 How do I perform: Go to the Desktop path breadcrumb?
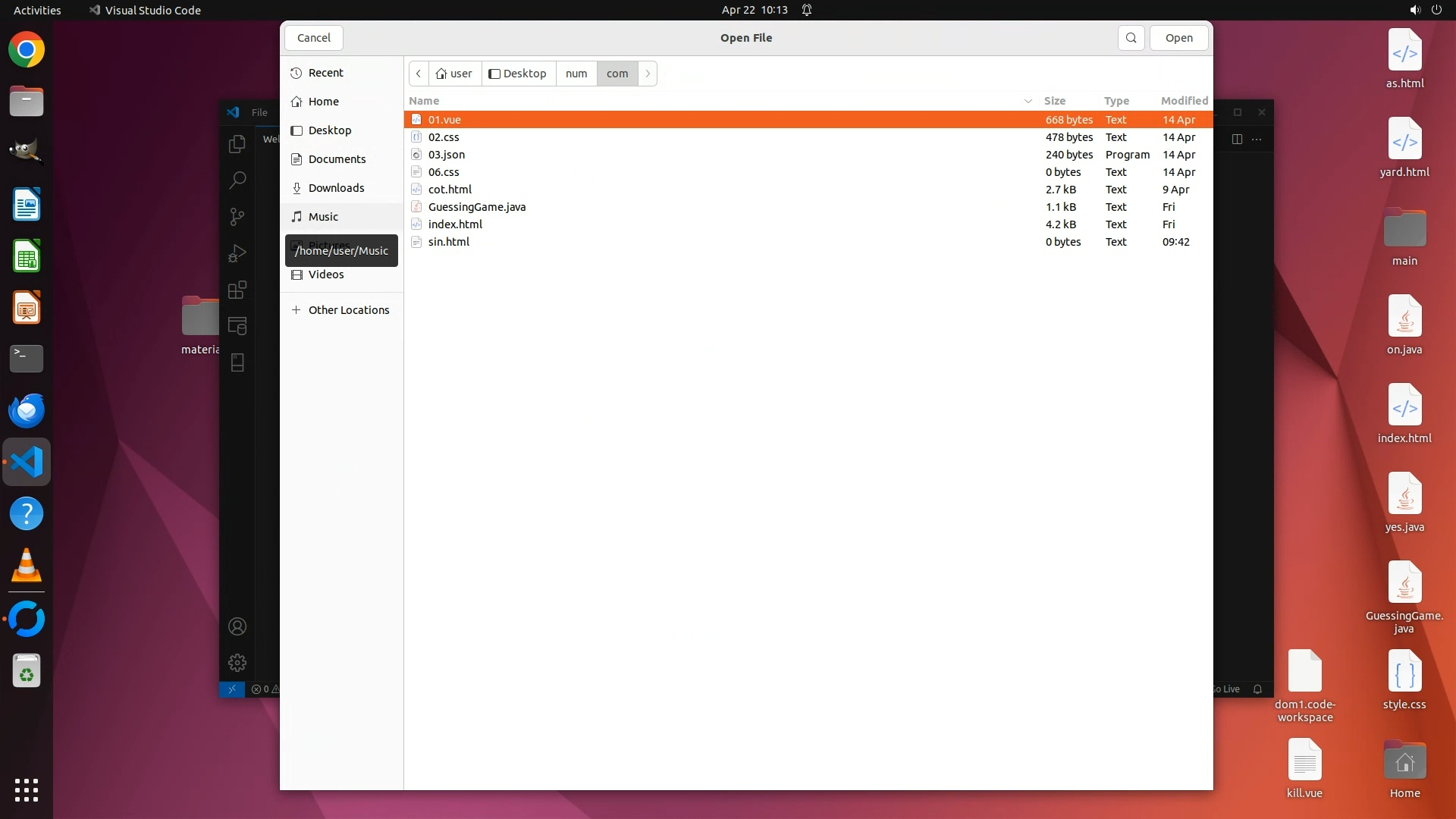pos(518,74)
